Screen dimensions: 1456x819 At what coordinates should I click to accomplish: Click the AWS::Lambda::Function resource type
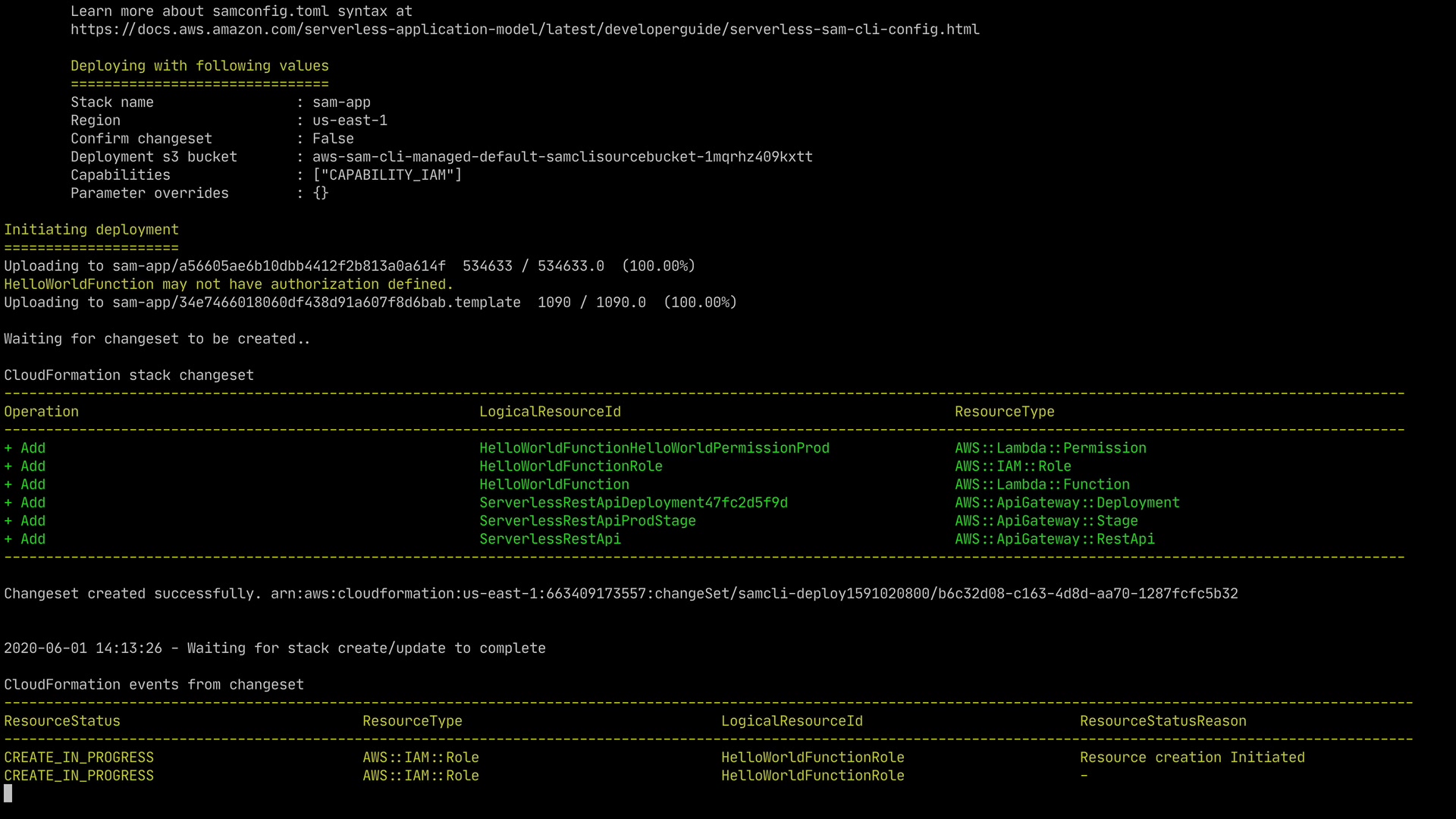click(1042, 485)
